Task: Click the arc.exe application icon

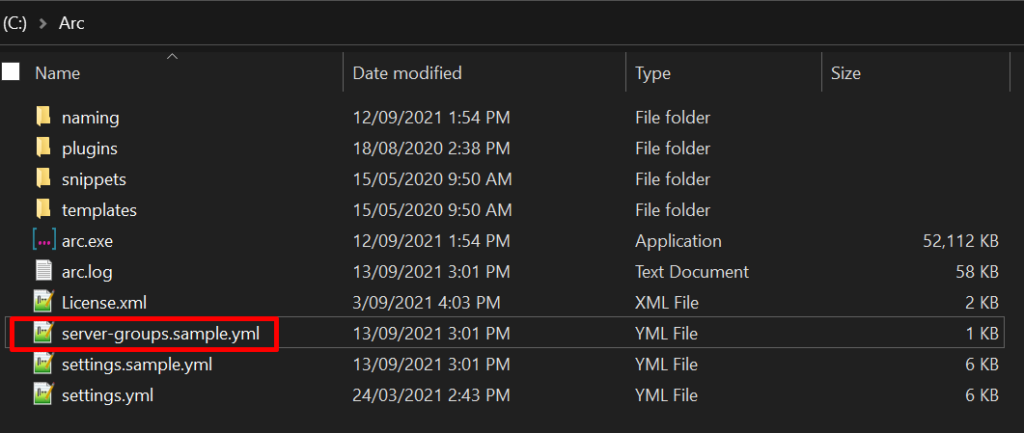Action: pyautogui.click(x=43, y=241)
